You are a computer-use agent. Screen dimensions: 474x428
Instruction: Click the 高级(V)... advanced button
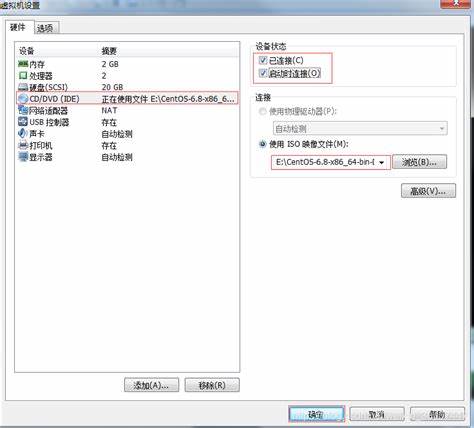click(x=428, y=191)
